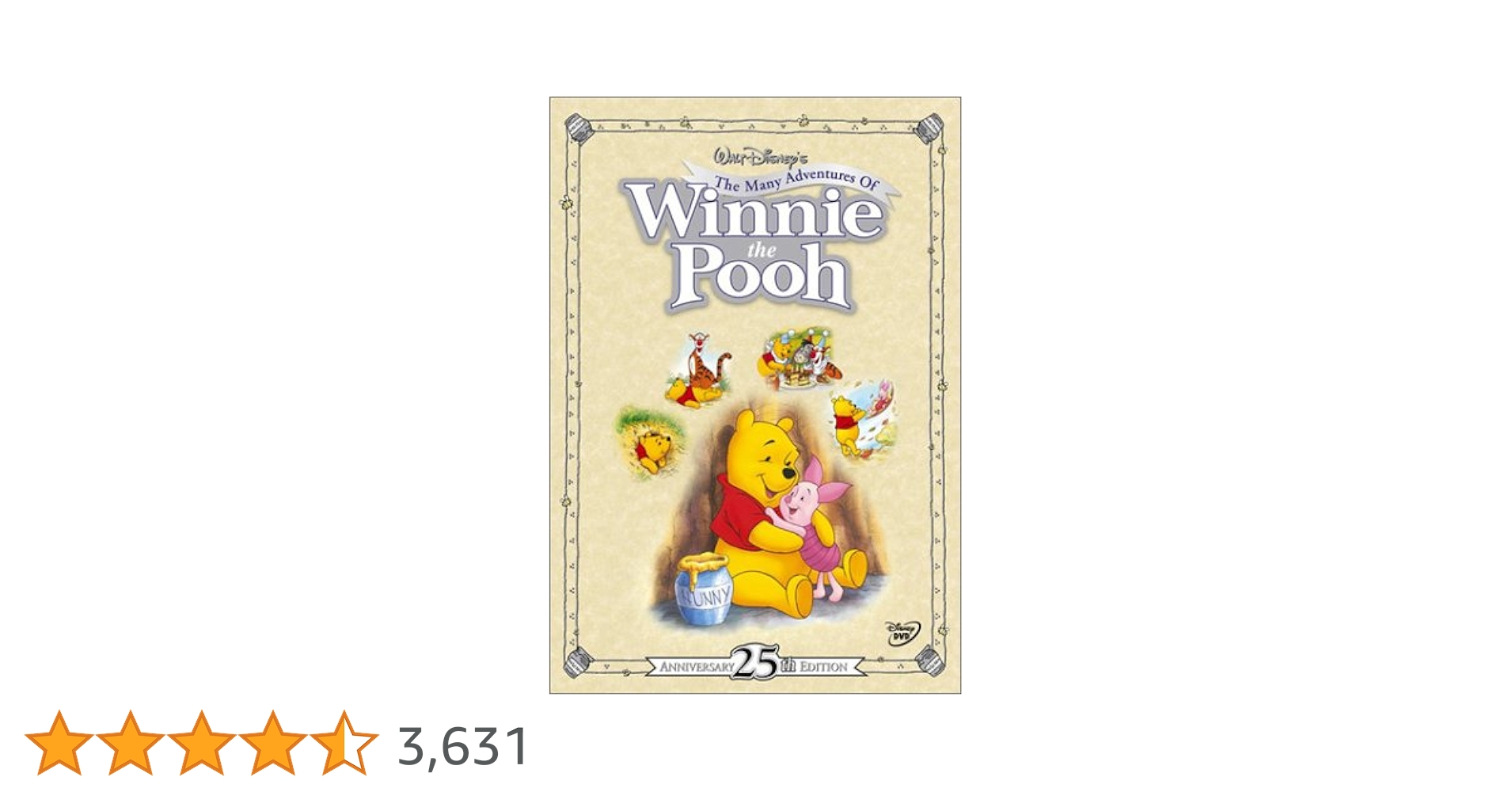
Task: Click the Hunny pot on the cover
Action: point(703,589)
